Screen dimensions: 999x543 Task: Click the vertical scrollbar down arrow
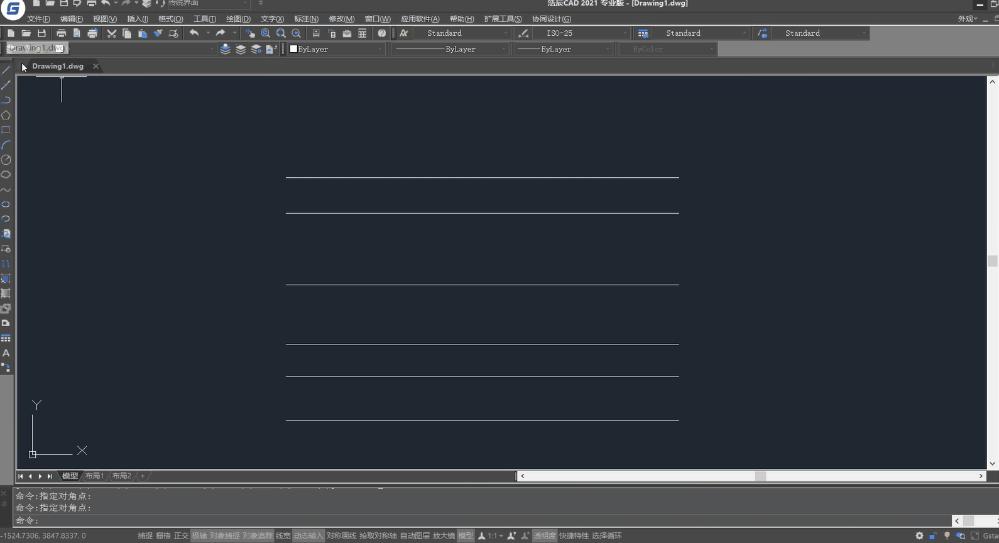point(992,463)
